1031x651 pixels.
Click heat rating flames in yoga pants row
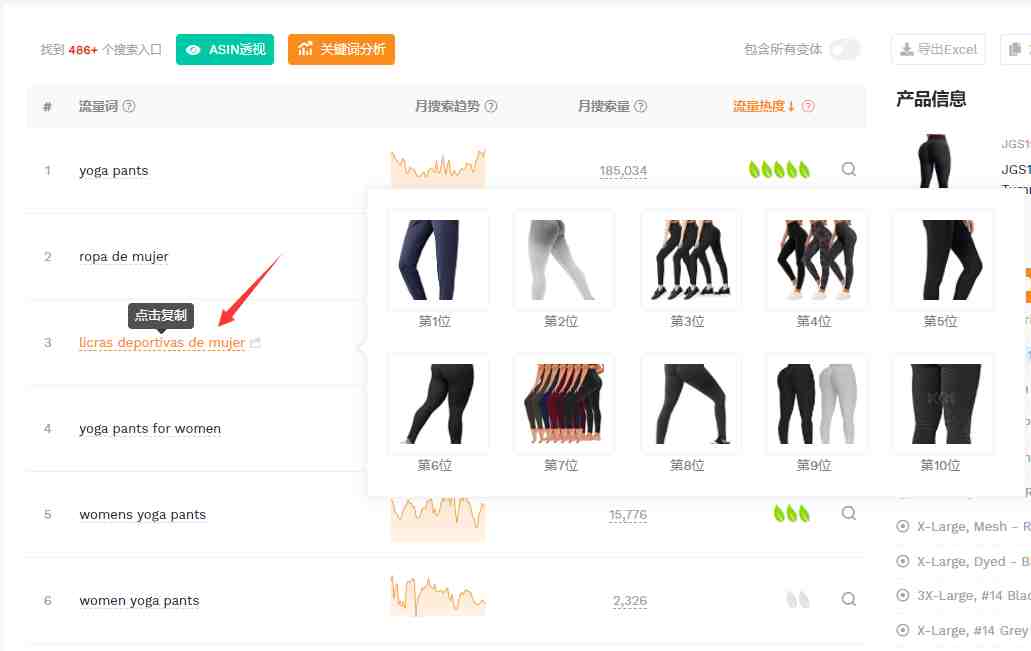(779, 170)
